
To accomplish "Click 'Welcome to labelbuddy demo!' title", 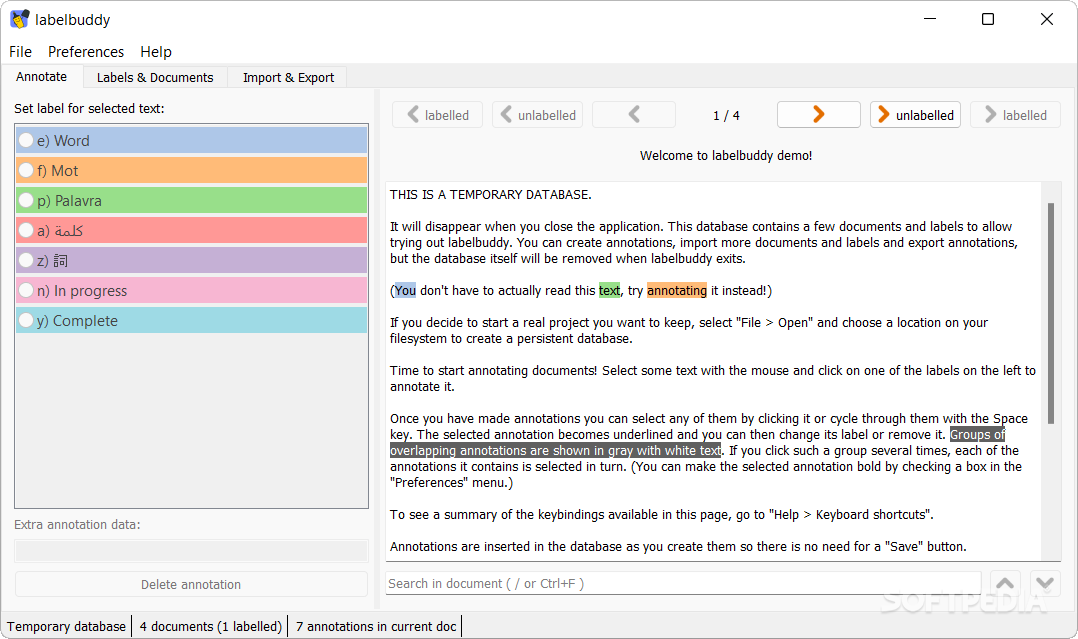I will (x=726, y=155).
